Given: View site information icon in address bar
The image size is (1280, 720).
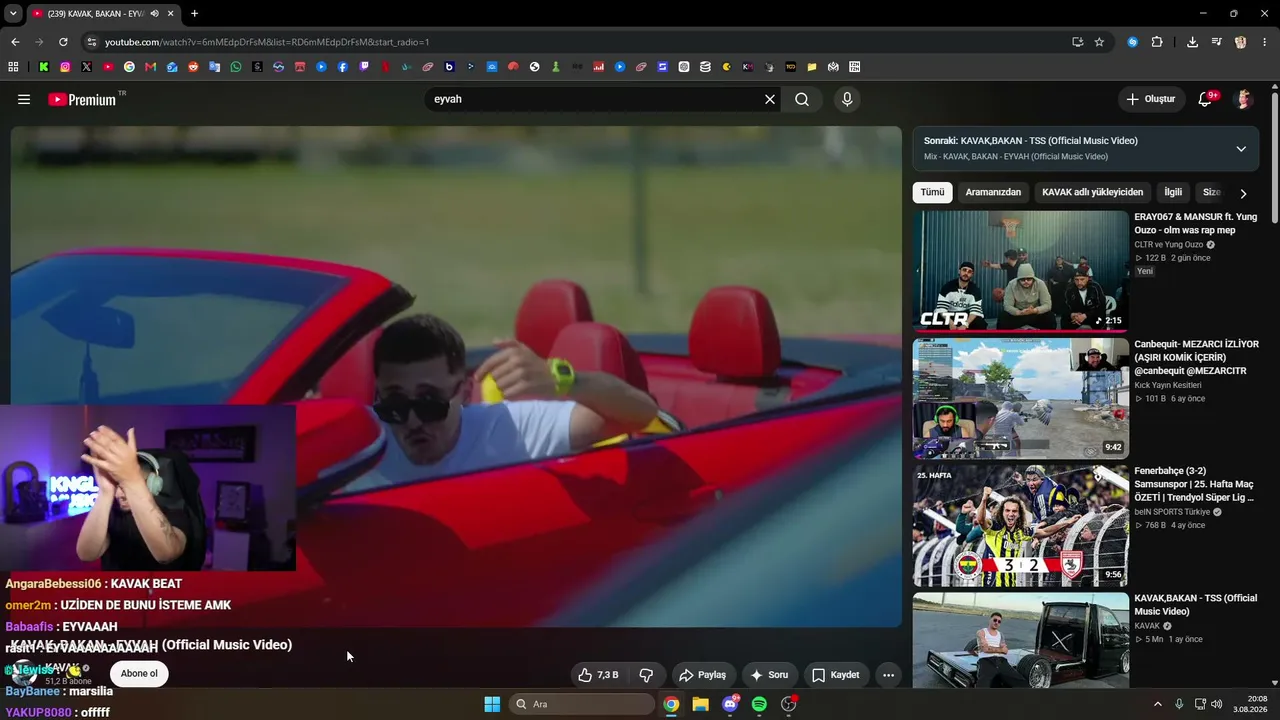Looking at the screenshot, I should click(91, 42).
